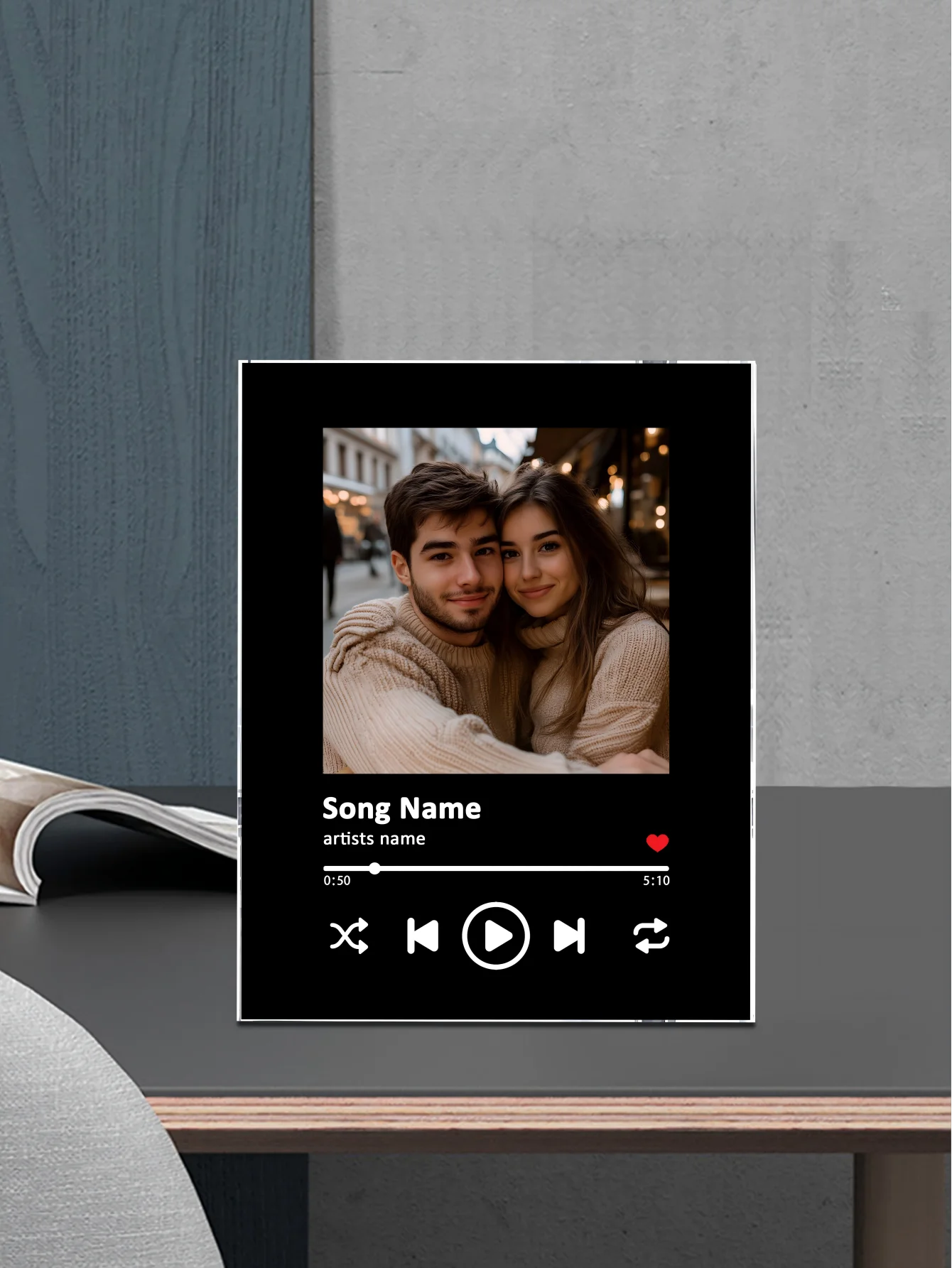Tap the red heart like icon

pos(657,842)
